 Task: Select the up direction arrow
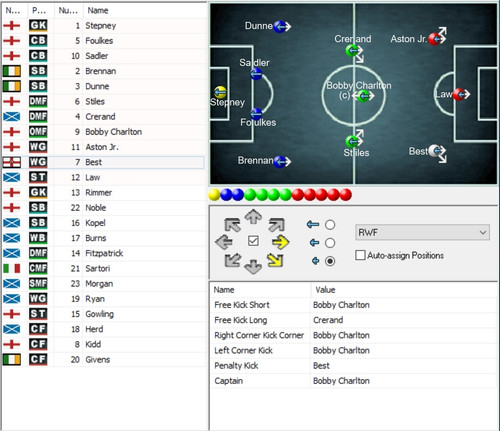tap(253, 217)
